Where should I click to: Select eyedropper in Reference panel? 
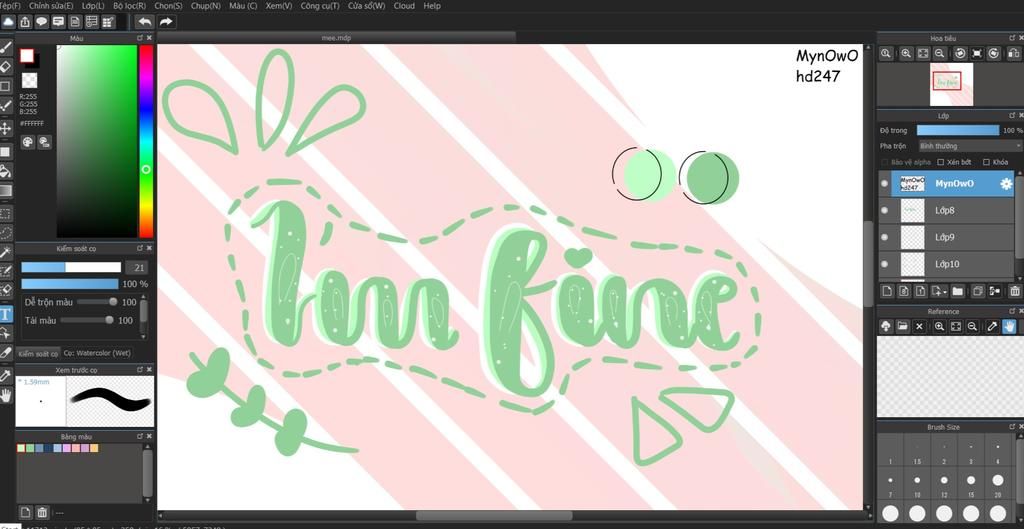pos(993,326)
